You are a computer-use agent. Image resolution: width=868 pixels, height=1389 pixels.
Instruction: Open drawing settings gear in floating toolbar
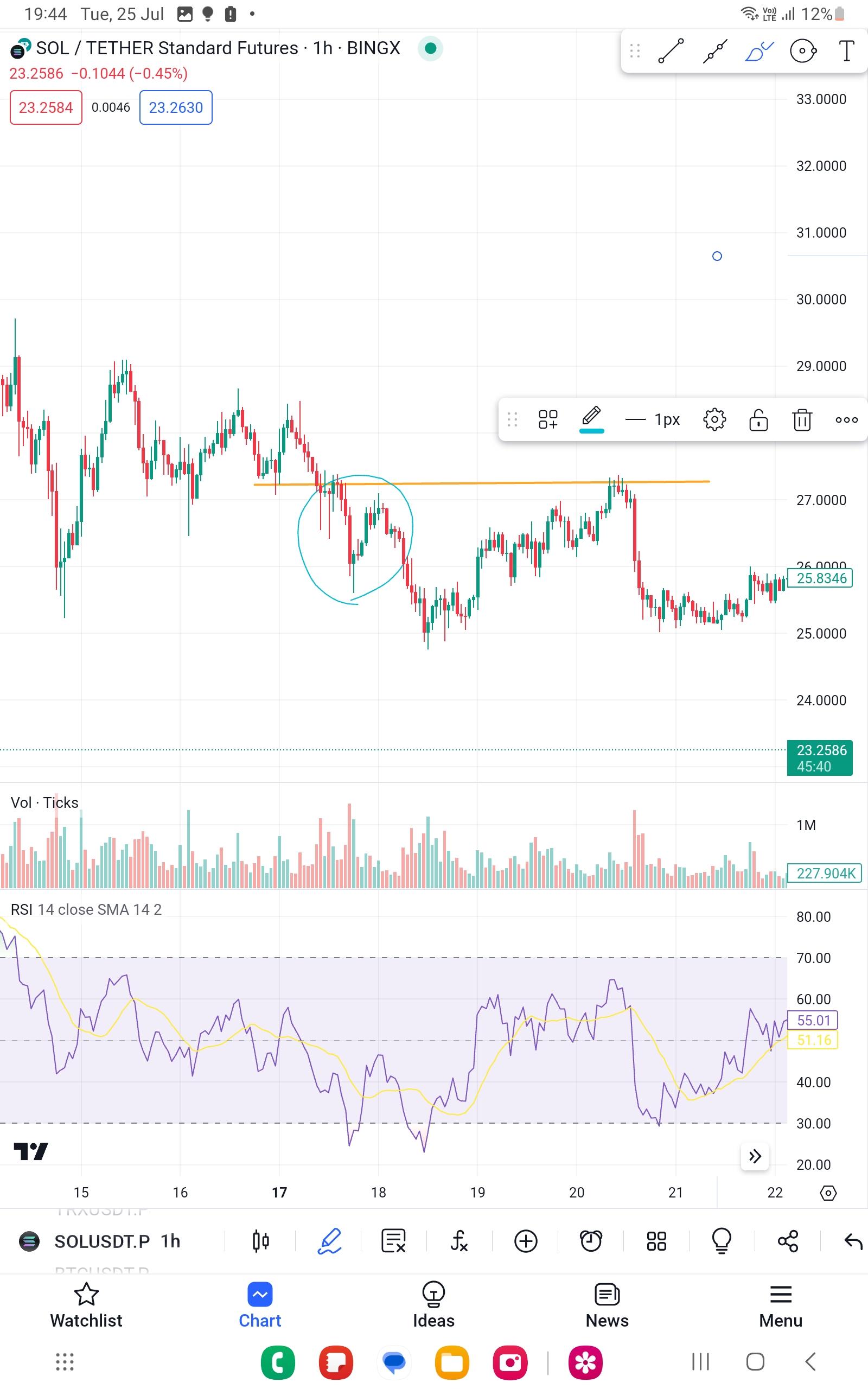point(714,419)
